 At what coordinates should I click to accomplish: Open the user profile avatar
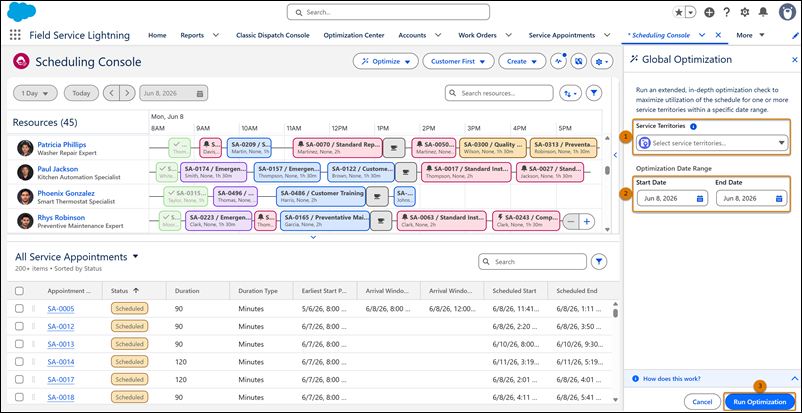(788, 12)
